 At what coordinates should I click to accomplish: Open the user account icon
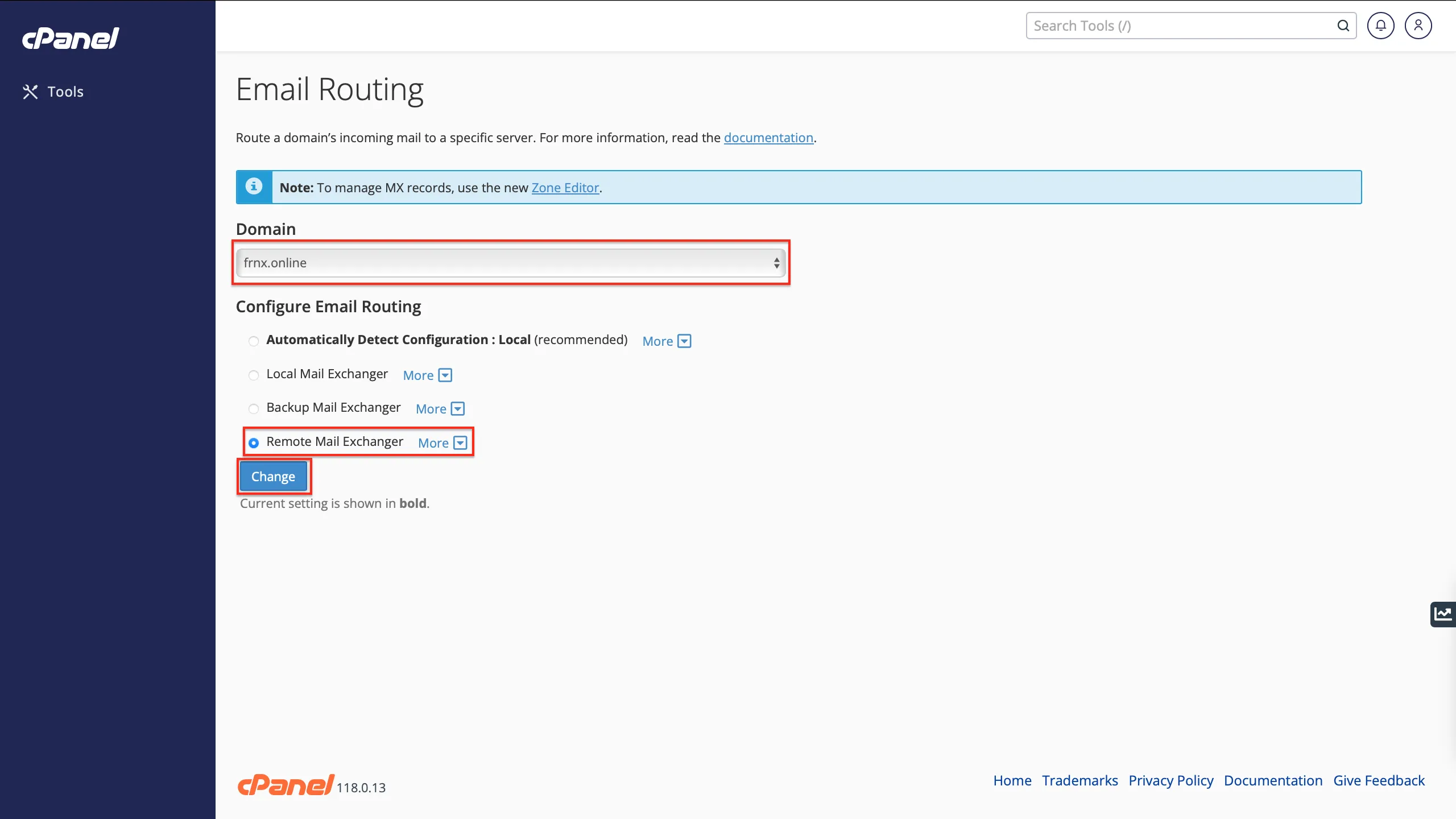1418,26
